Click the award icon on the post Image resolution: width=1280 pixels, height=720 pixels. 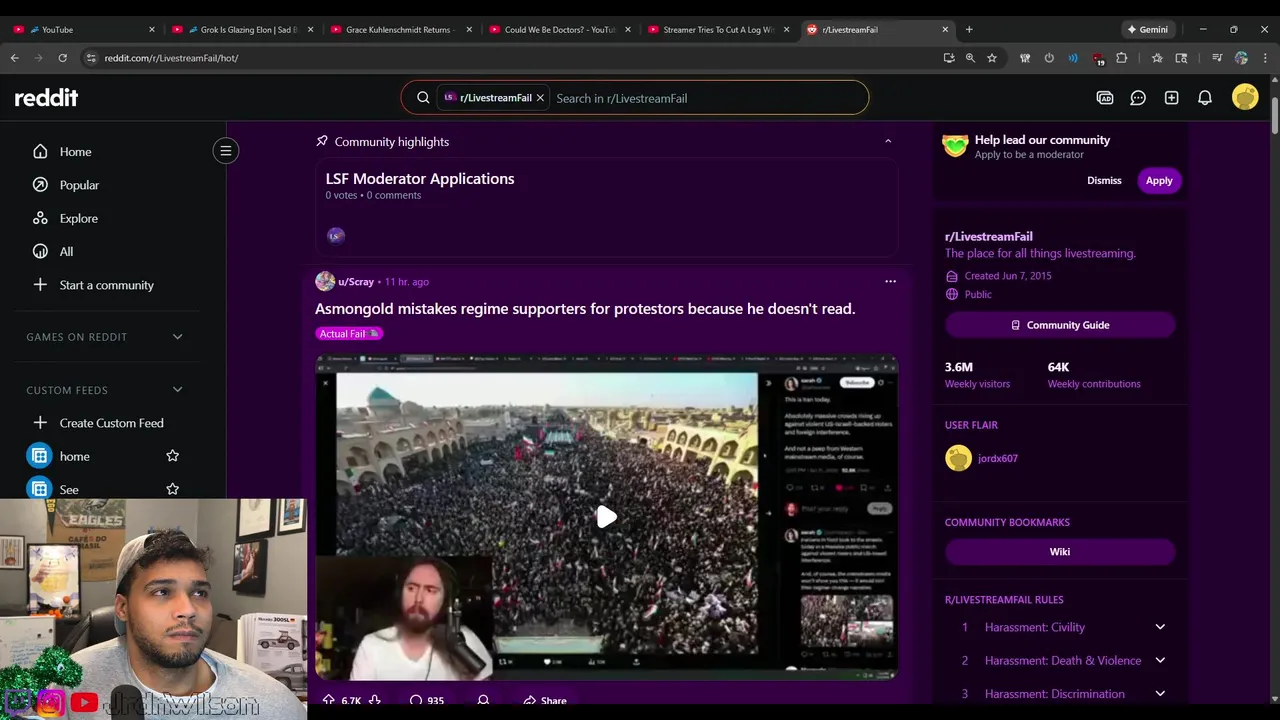[483, 700]
